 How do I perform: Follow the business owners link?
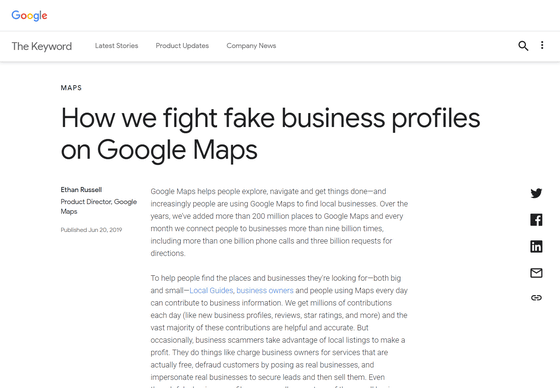[265, 290]
